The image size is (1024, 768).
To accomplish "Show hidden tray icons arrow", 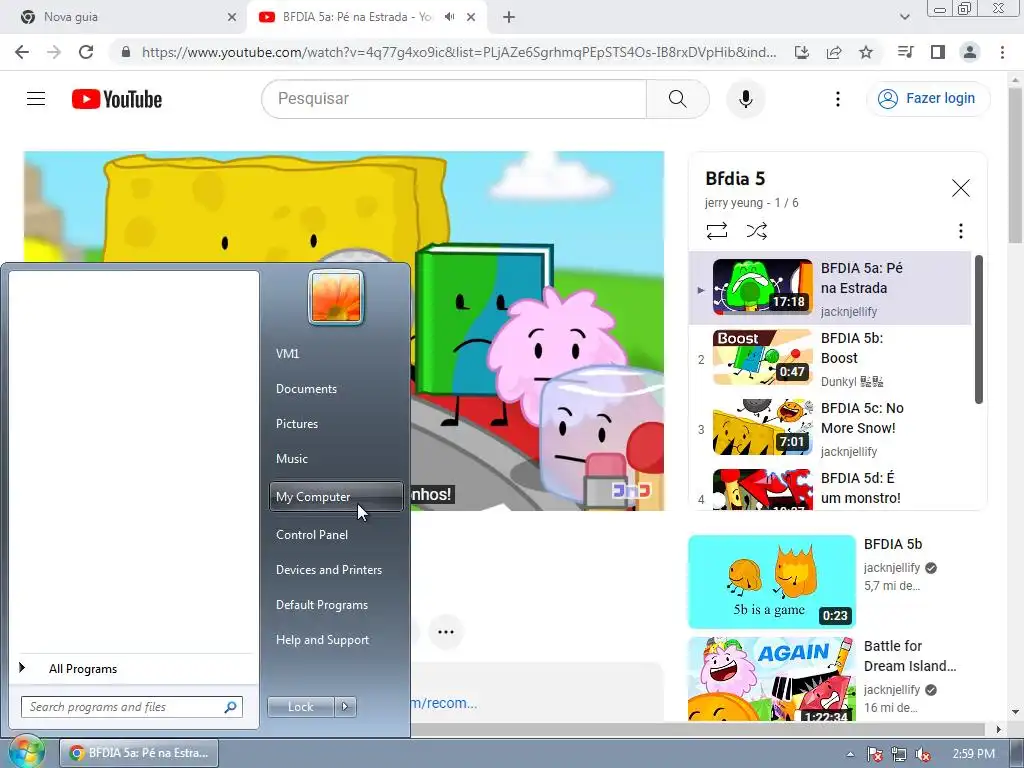I will pyautogui.click(x=850, y=754).
